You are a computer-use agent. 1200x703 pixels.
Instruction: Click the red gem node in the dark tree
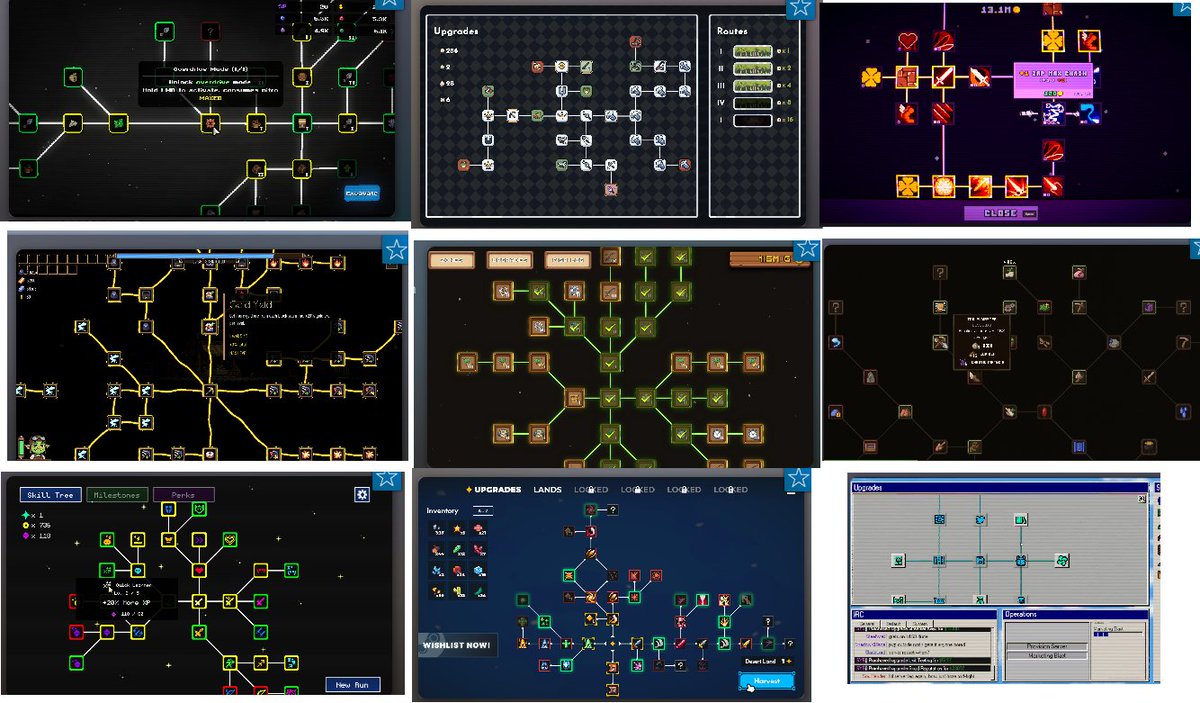(1044, 410)
